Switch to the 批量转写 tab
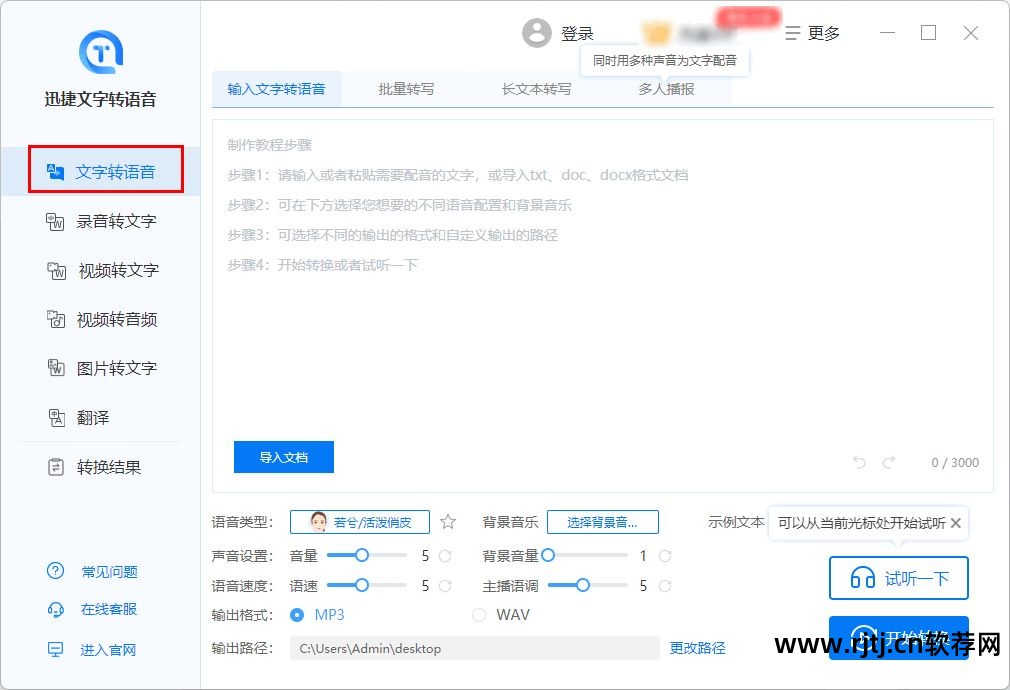The width and height of the screenshot is (1010, 690). (x=405, y=88)
